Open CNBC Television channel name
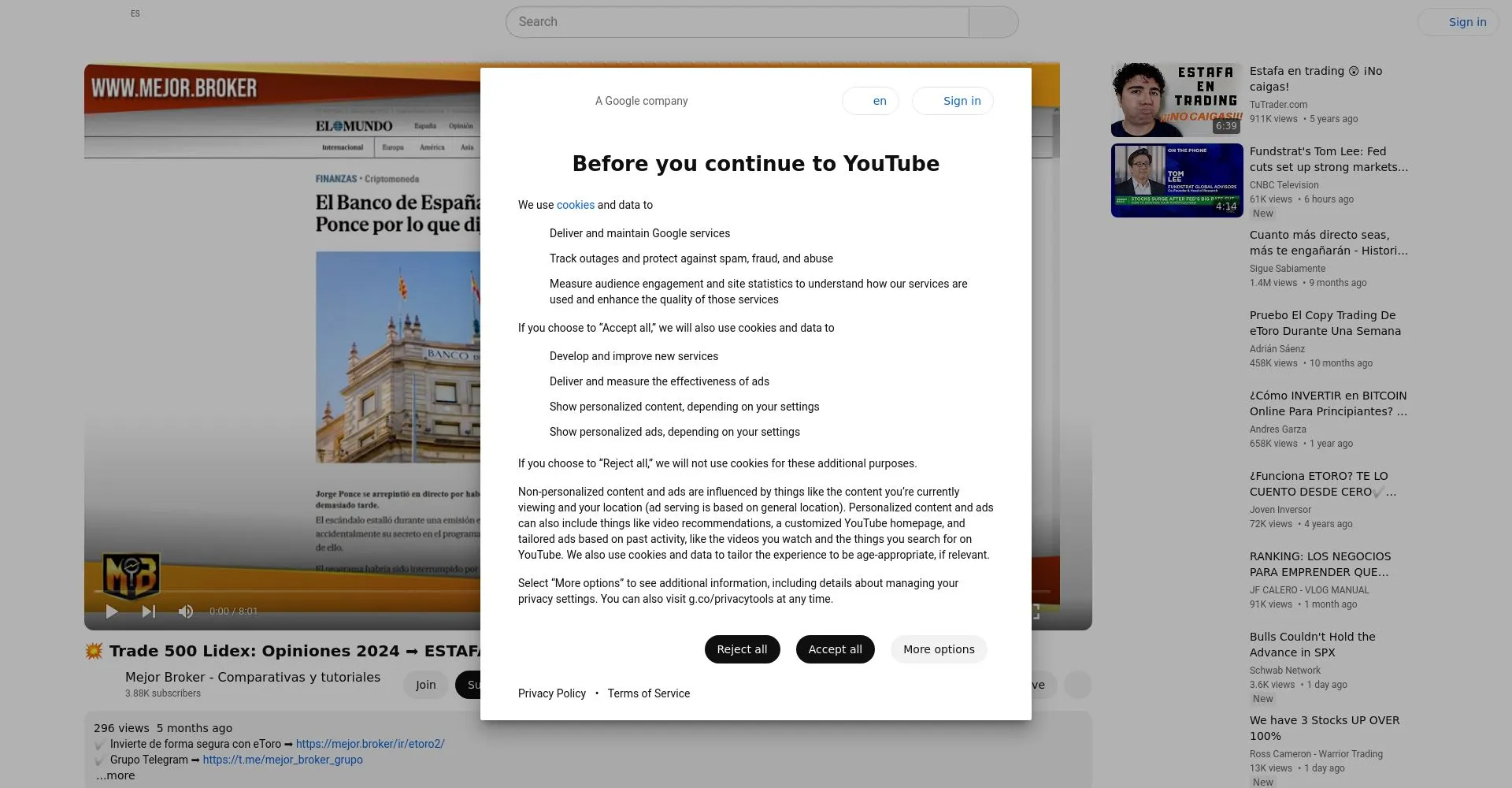 1284,185
